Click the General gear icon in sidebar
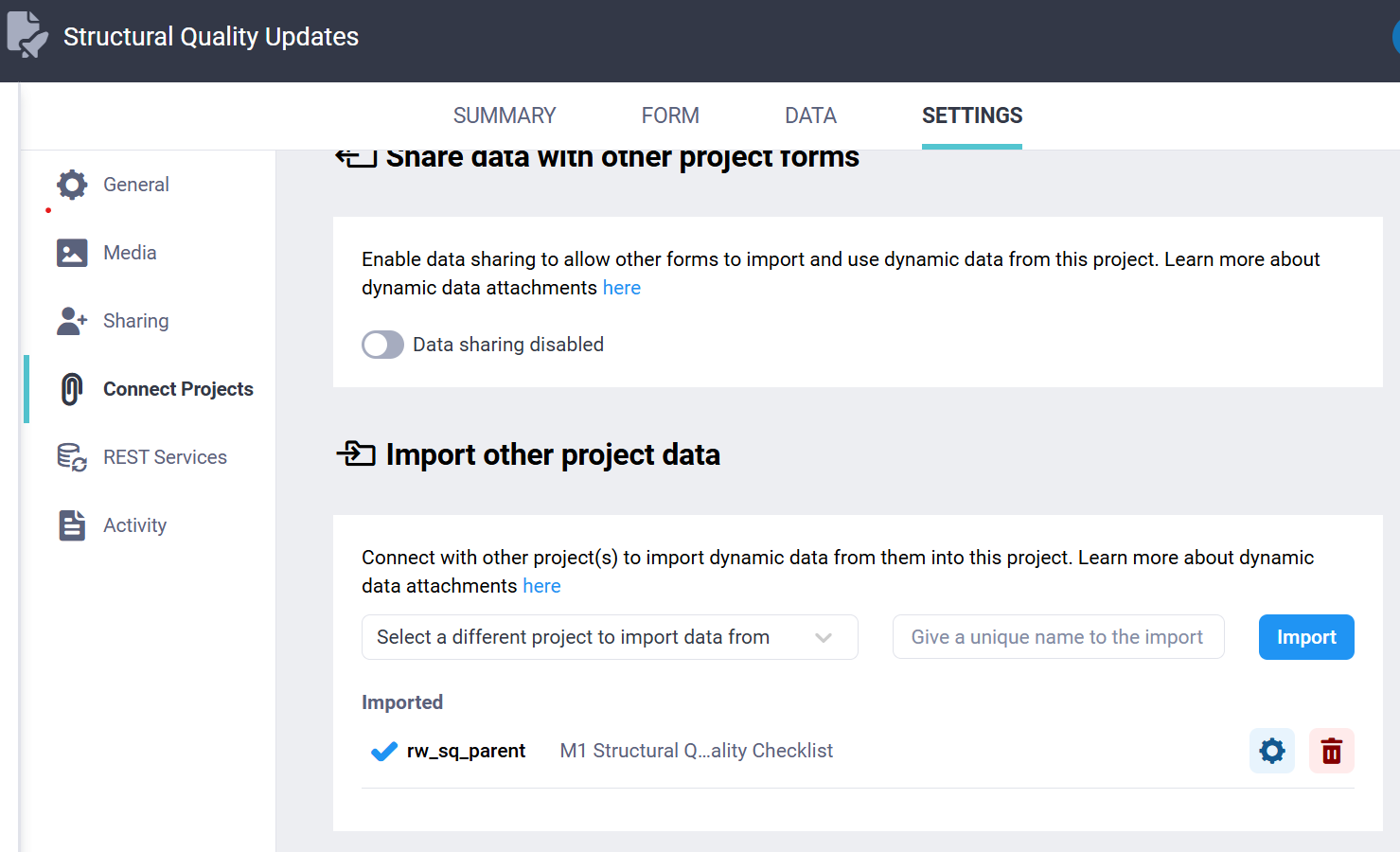This screenshot has width=1400, height=852. click(72, 185)
